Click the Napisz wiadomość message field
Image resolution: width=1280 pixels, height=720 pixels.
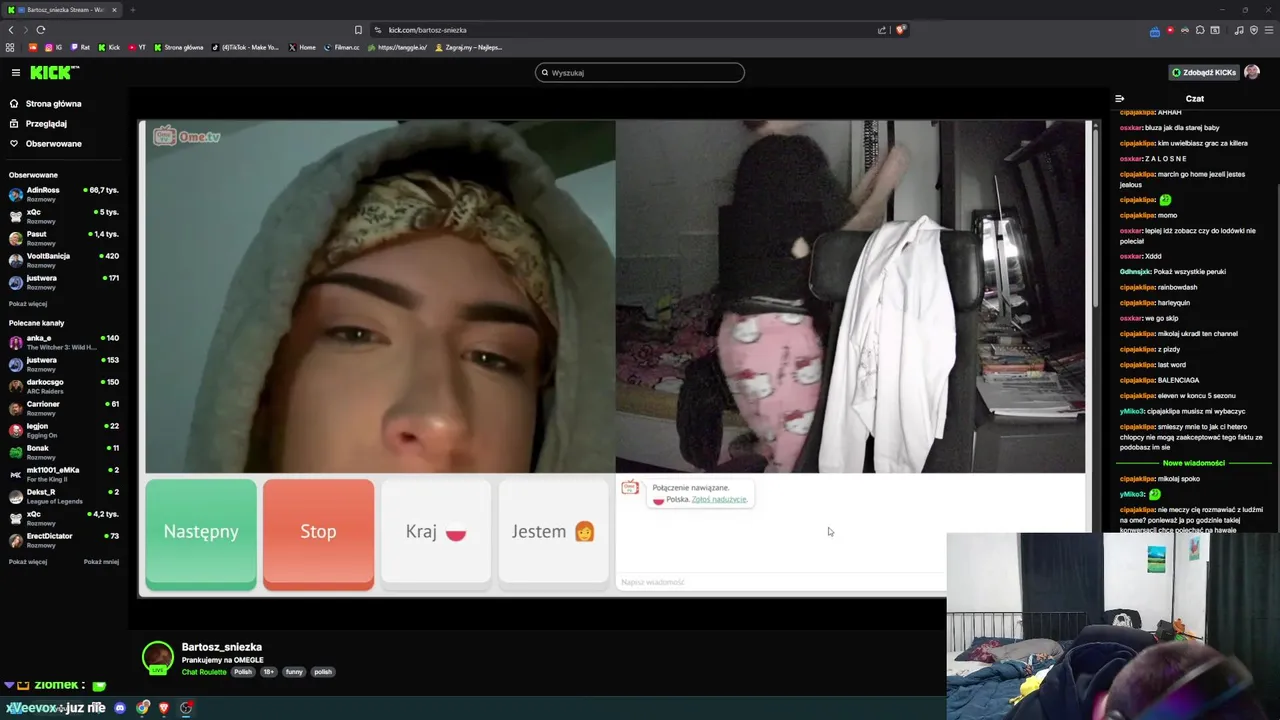tap(780, 582)
